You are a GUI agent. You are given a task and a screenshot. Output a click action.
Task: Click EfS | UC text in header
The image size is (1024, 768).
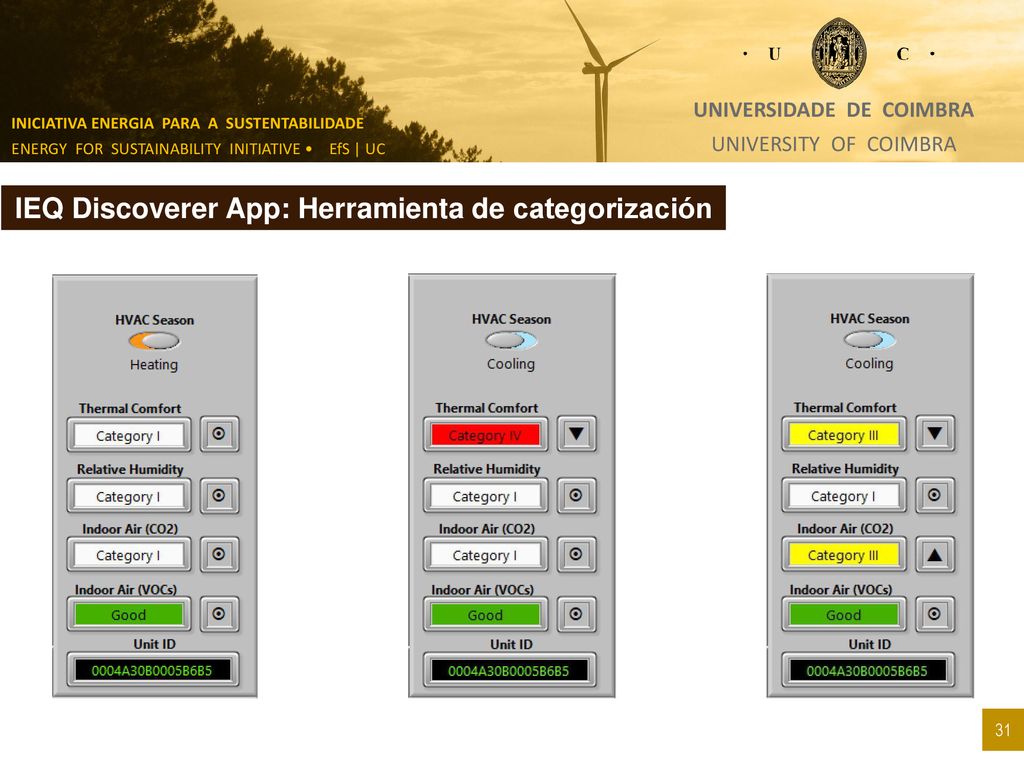coord(357,149)
